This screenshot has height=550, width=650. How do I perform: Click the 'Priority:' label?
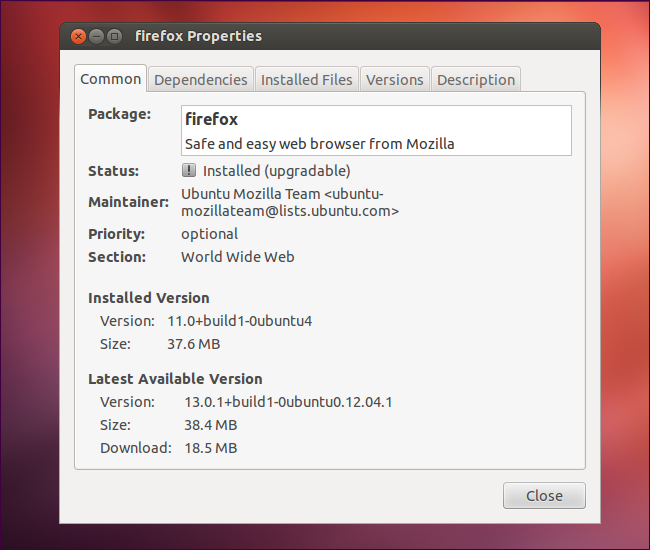click(116, 234)
